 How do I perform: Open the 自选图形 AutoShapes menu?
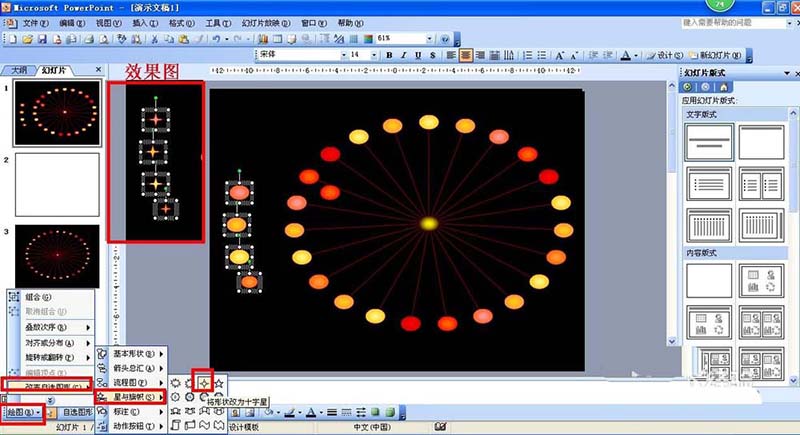[x=77, y=412]
